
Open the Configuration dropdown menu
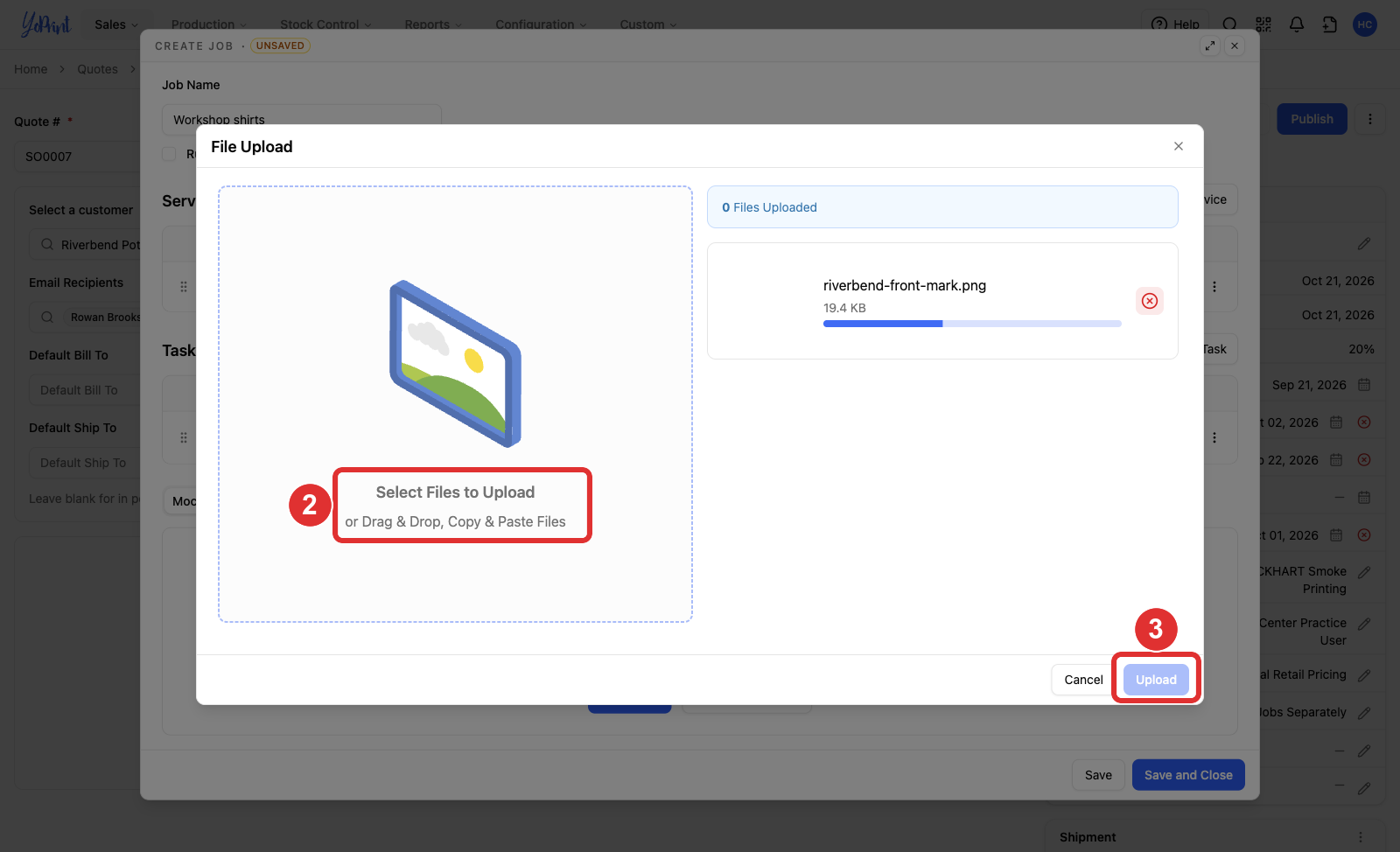tap(541, 24)
